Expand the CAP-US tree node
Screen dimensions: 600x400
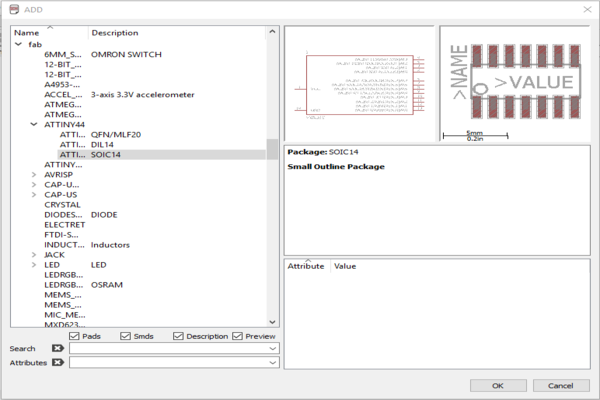tap(34, 194)
